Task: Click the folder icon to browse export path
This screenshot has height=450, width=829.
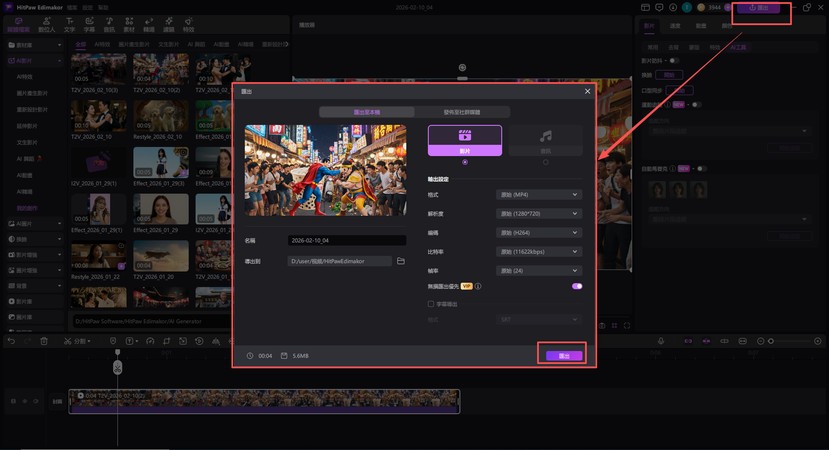Action: (x=401, y=261)
